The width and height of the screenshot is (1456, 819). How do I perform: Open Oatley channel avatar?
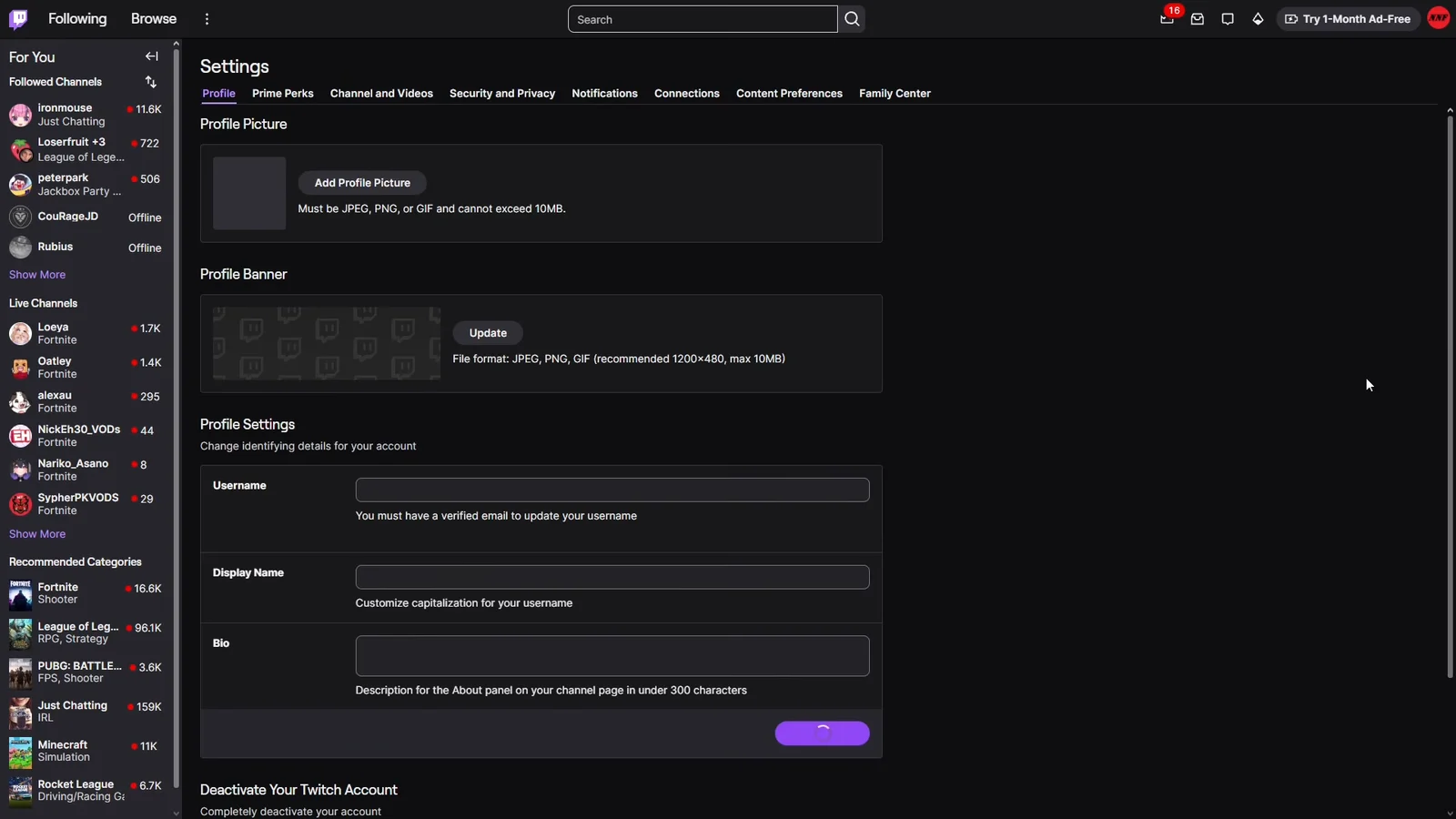click(x=20, y=368)
